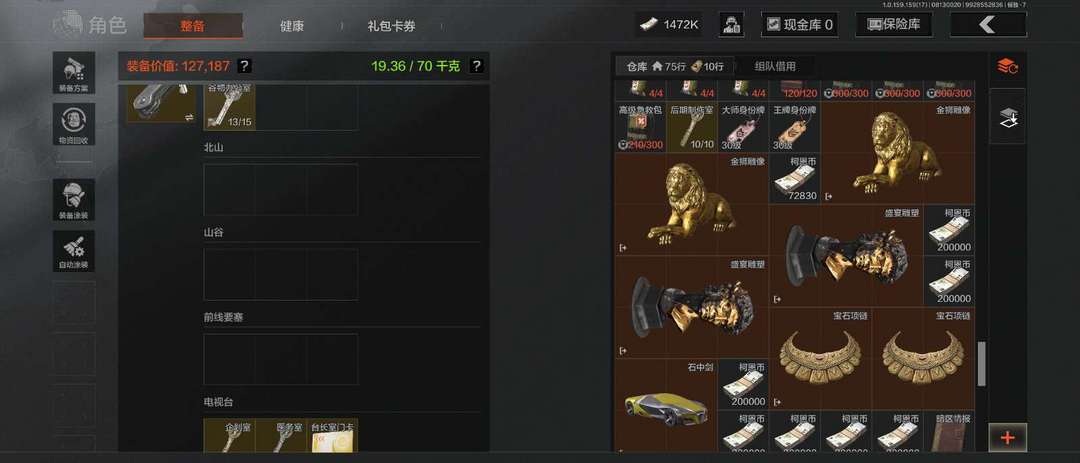Image resolution: width=1080 pixels, height=463 pixels.
Task: Click the warehouse auto-sort icon
Action: pyautogui.click(x=1008, y=67)
